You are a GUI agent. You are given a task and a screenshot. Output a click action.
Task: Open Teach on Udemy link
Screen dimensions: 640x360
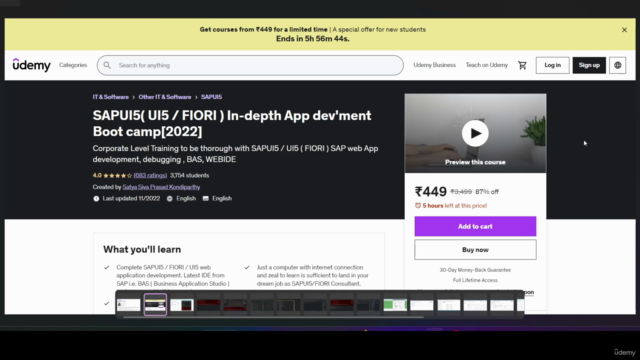pyautogui.click(x=487, y=65)
